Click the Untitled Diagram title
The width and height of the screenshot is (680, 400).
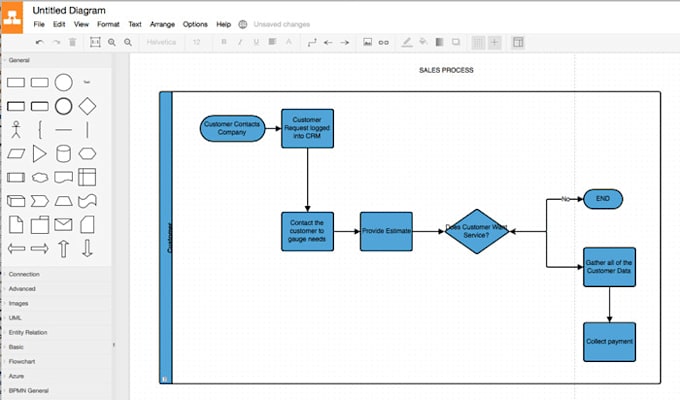pyautogui.click(x=69, y=10)
